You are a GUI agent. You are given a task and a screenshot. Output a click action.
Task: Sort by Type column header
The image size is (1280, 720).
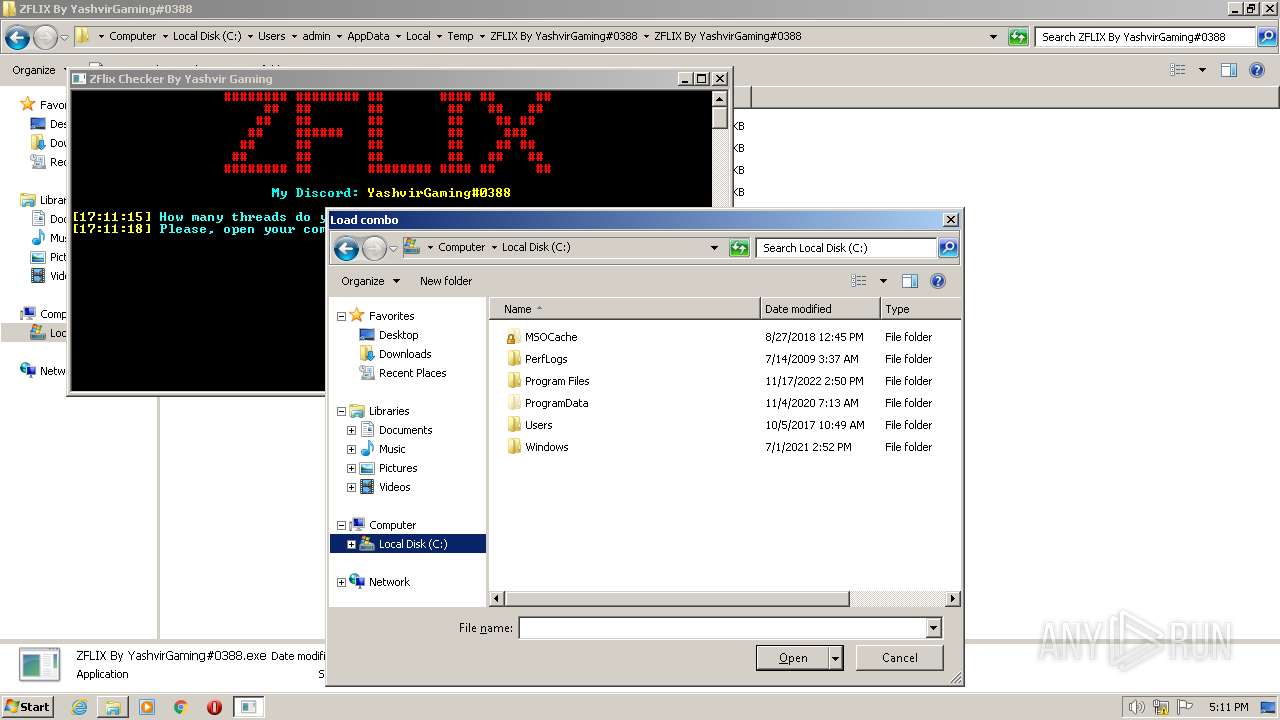[920, 309]
